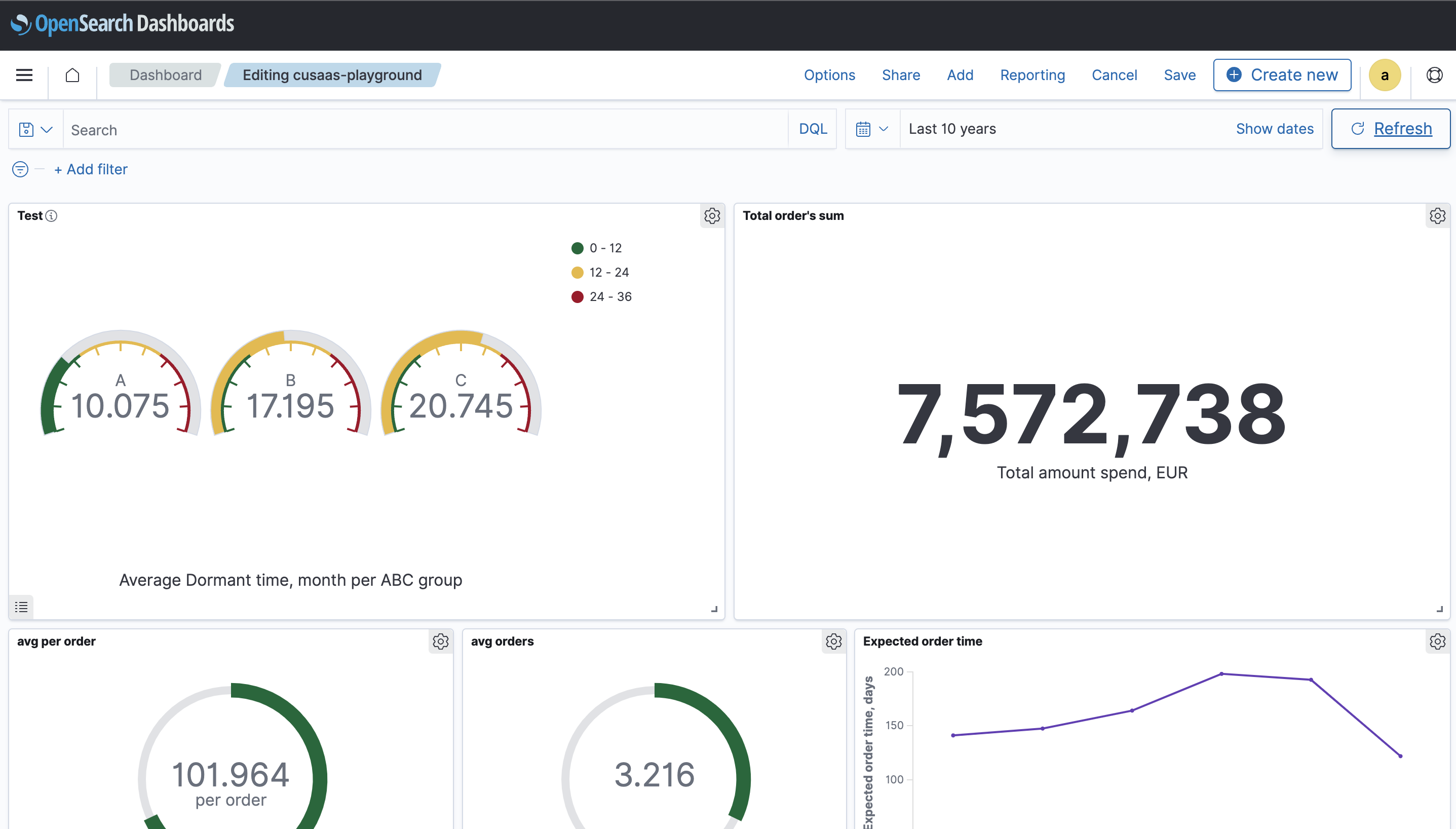
Task: Select the green 0 - 12 legend swatch
Action: pyautogui.click(x=577, y=248)
